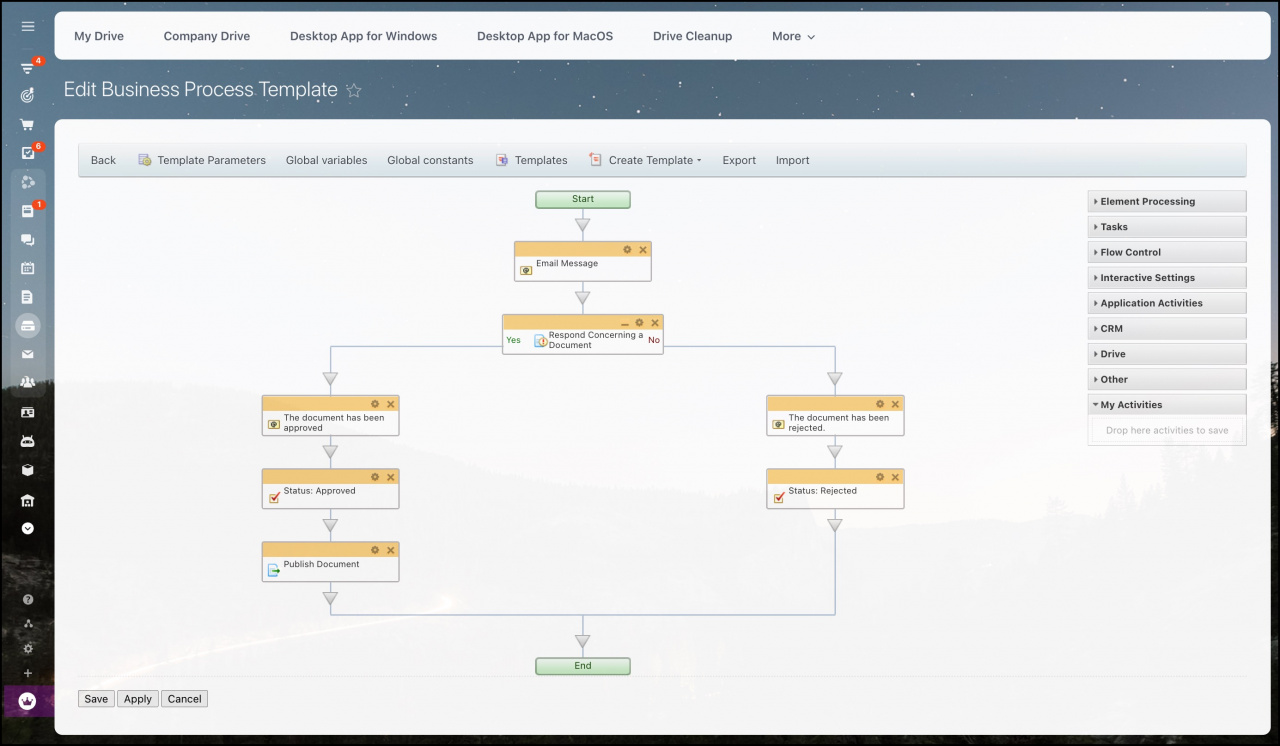
Task: Open the target goals icon in sidebar
Action: (28, 96)
